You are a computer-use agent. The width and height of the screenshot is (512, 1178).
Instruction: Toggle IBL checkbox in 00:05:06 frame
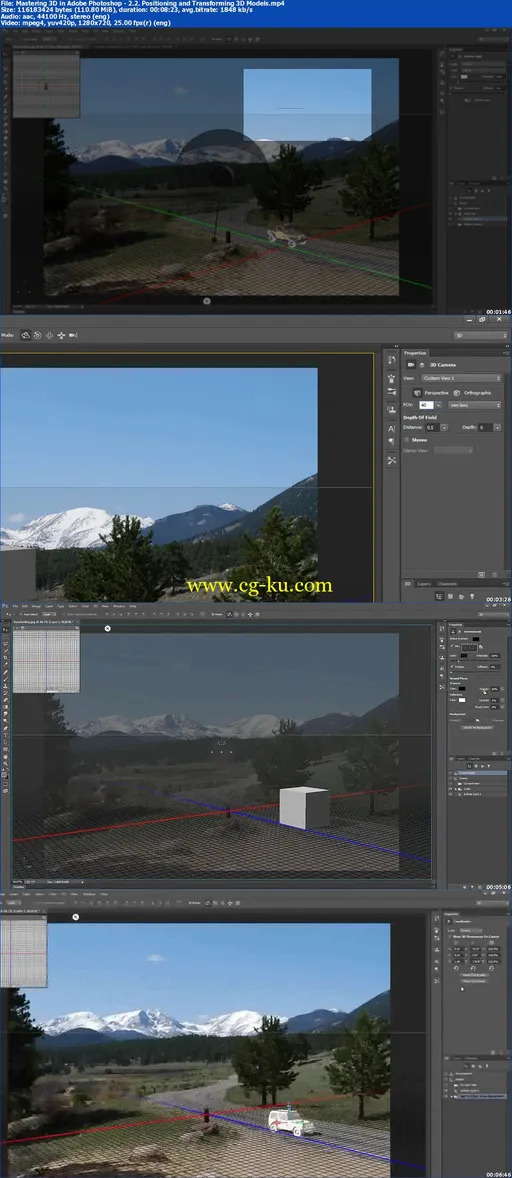click(452, 645)
